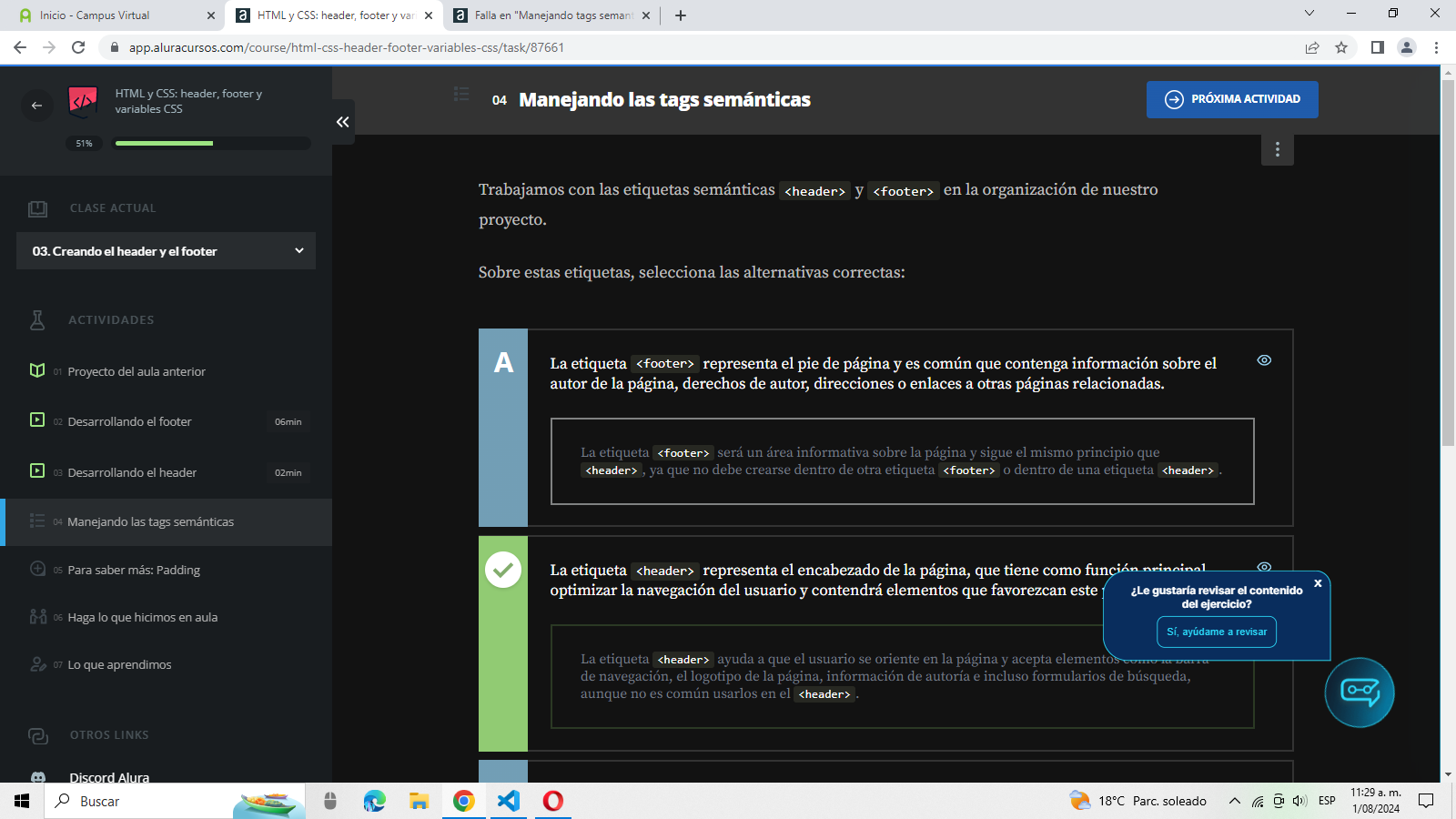Viewport: 1456px width, 819px height.
Task: Select alternative A letter box
Action: pos(503,428)
